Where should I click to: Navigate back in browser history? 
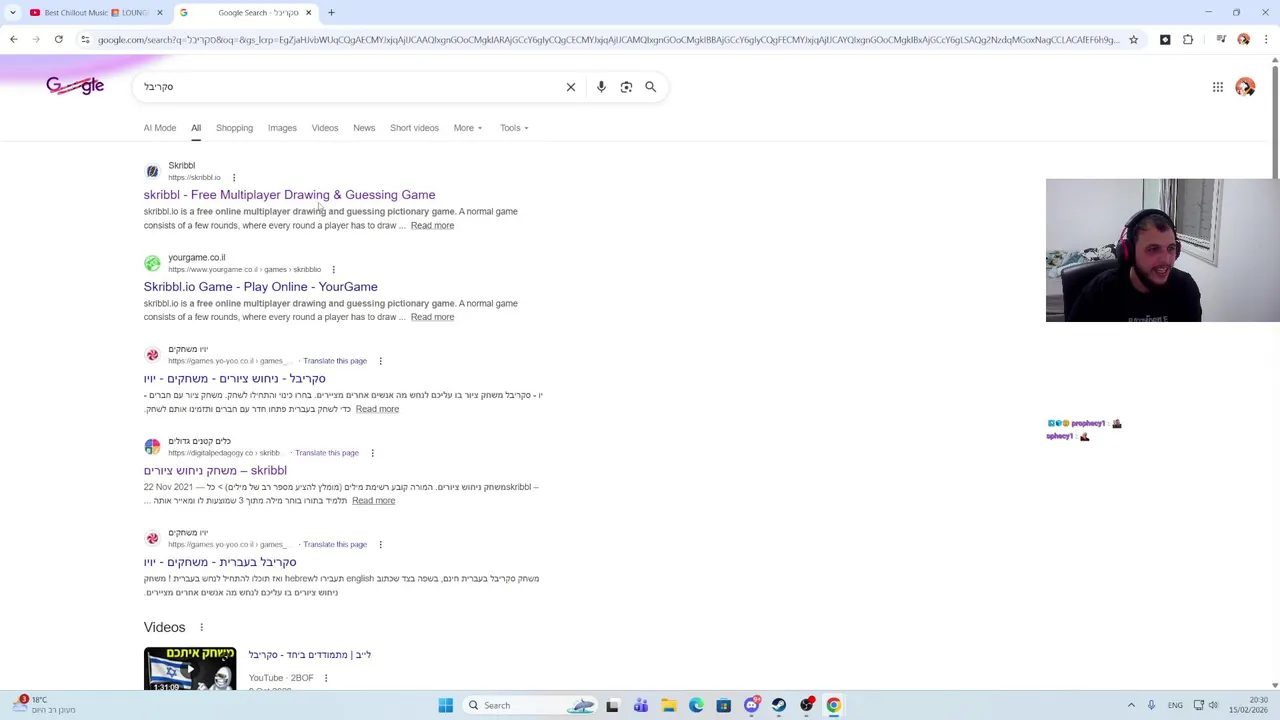13,39
